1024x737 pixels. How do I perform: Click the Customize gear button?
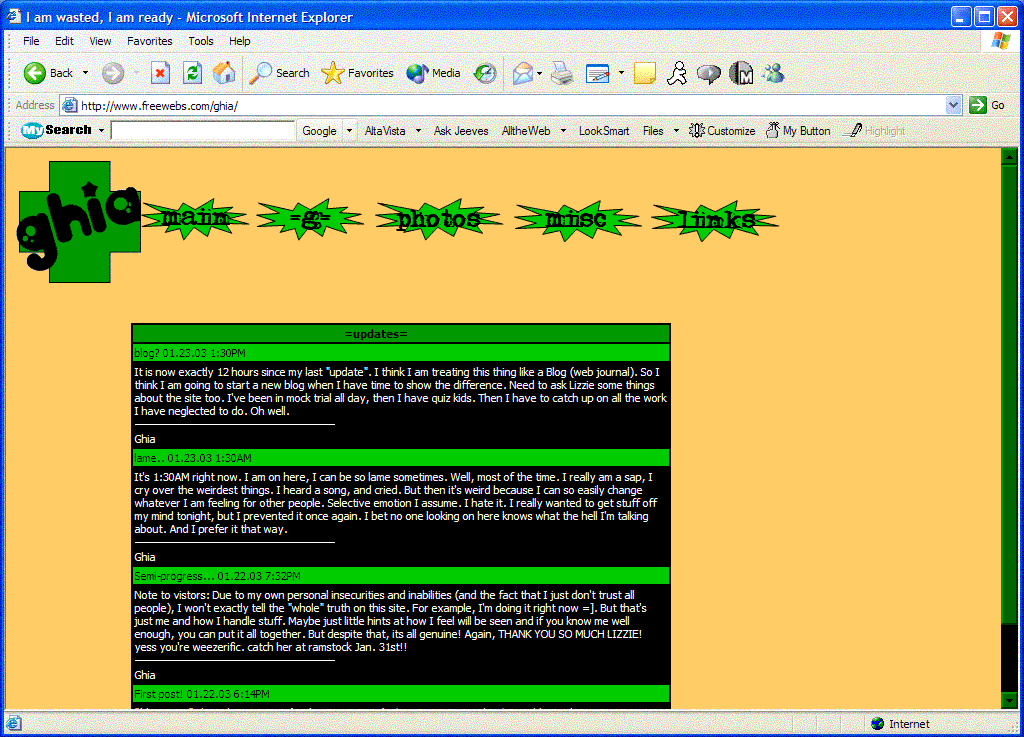(722, 131)
